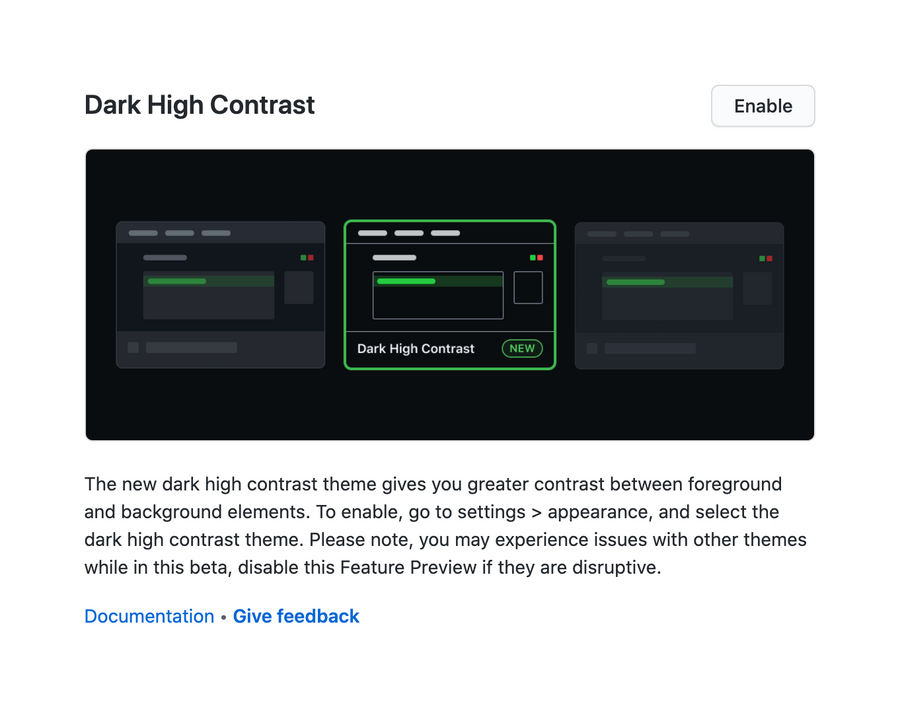Click the red status dot in middle preview
The image size is (900, 708).
click(539, 256)
